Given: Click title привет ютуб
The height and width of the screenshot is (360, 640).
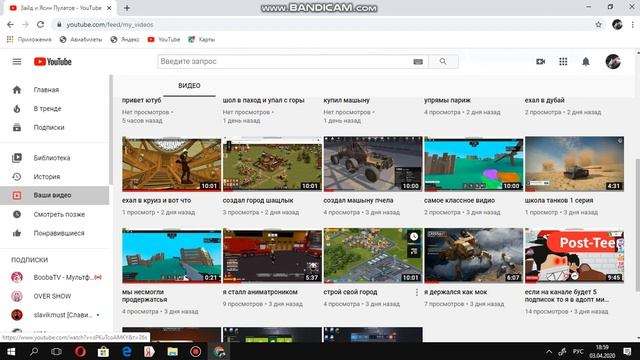Looking at the screenshot, I should 142,100.
